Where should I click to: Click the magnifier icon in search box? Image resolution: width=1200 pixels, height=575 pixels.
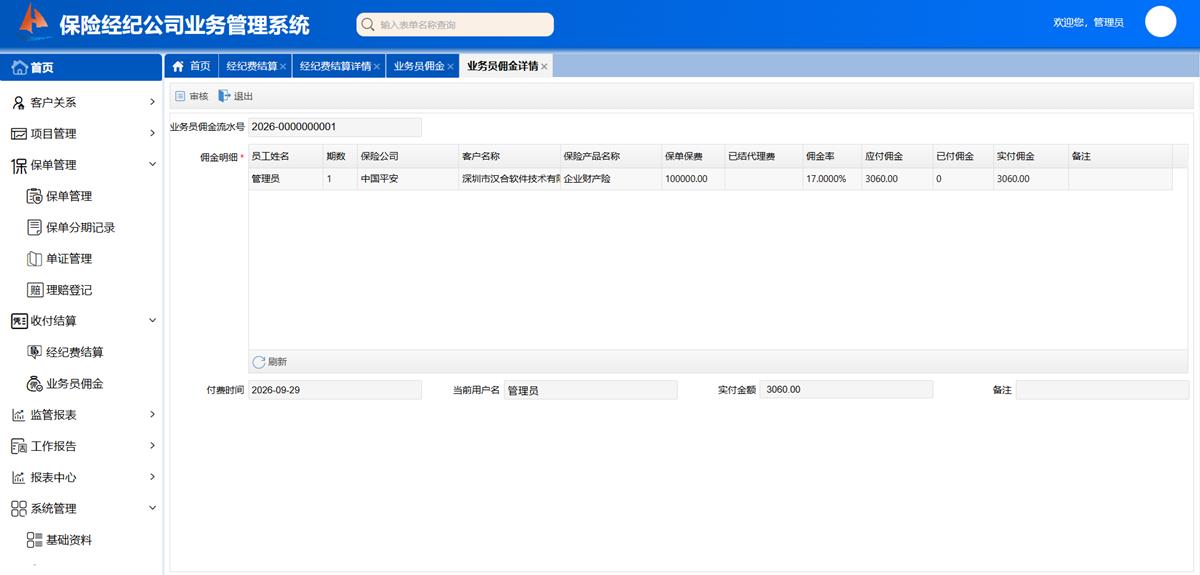(368, 25)
